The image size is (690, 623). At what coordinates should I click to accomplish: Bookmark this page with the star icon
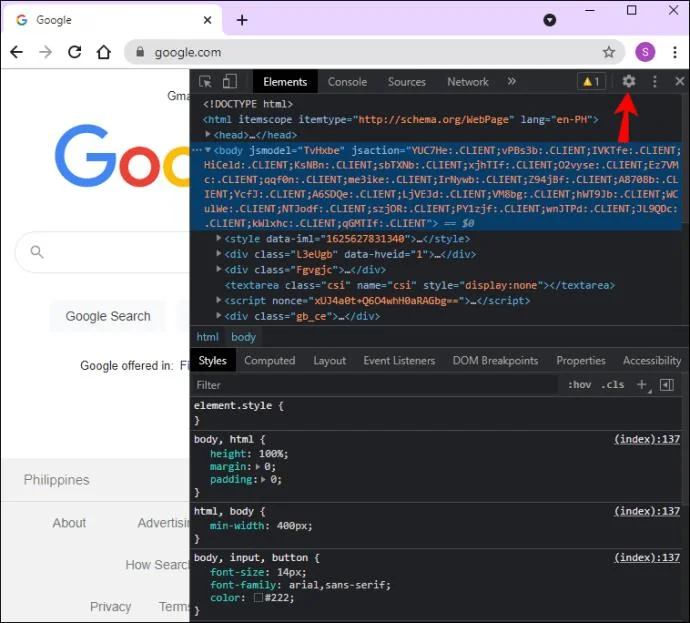[x=609, y=52]
